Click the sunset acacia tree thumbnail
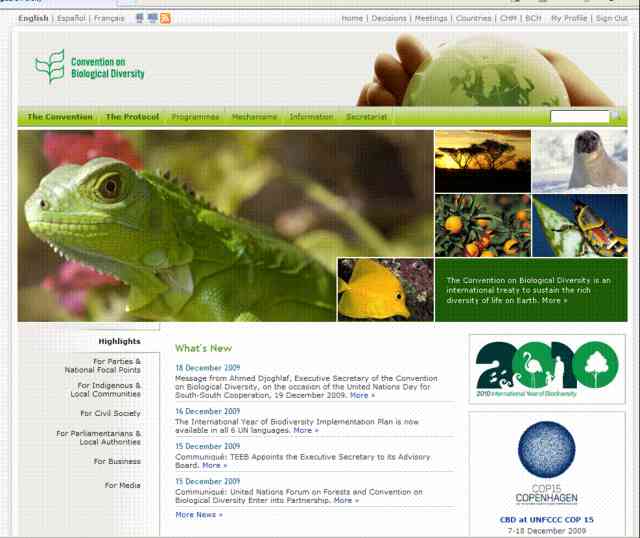This screenshot has width=640, height=538. coord(483,161)
